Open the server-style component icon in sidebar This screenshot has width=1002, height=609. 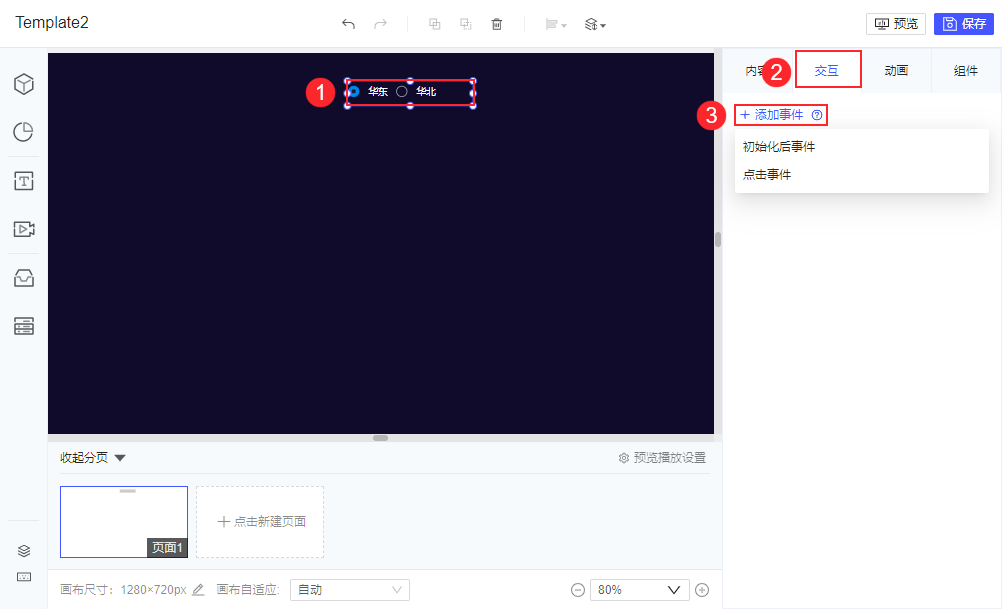point(24,326)
